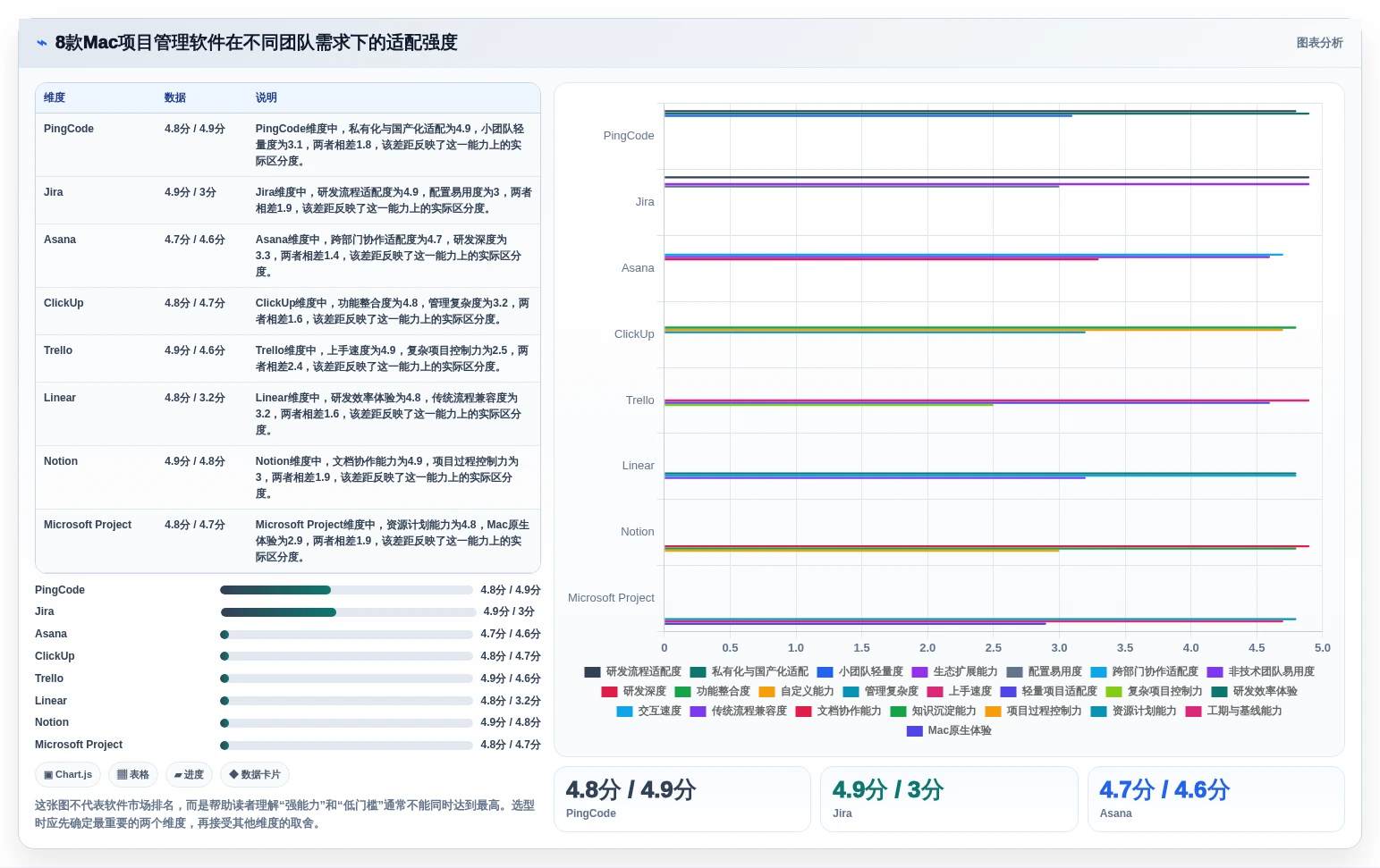Click the Jira维度中 description cell in the table

click(x=394, y=200)
